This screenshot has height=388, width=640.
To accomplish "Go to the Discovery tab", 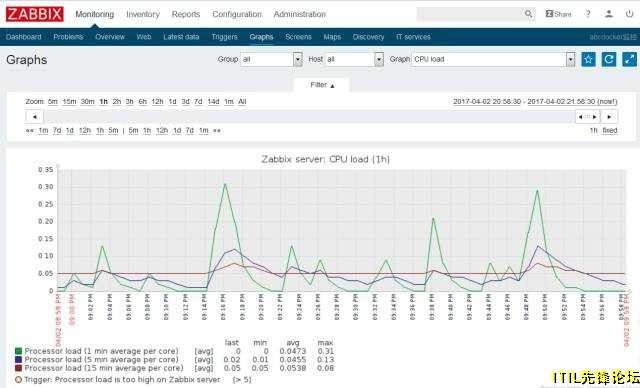I will click(368, 37).
